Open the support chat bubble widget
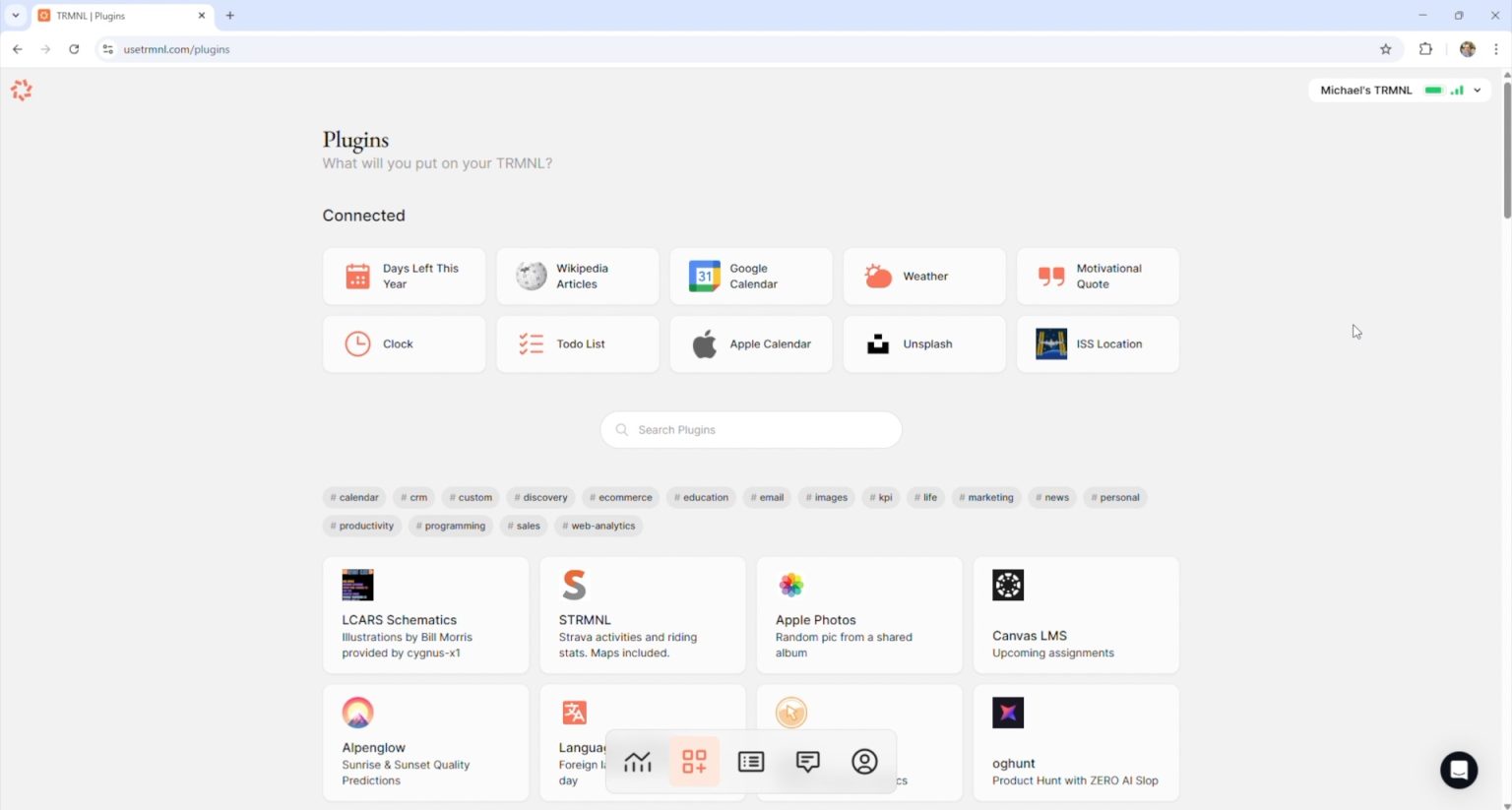The width and height of the screenshot is (1512, 810). point(1459,770)
